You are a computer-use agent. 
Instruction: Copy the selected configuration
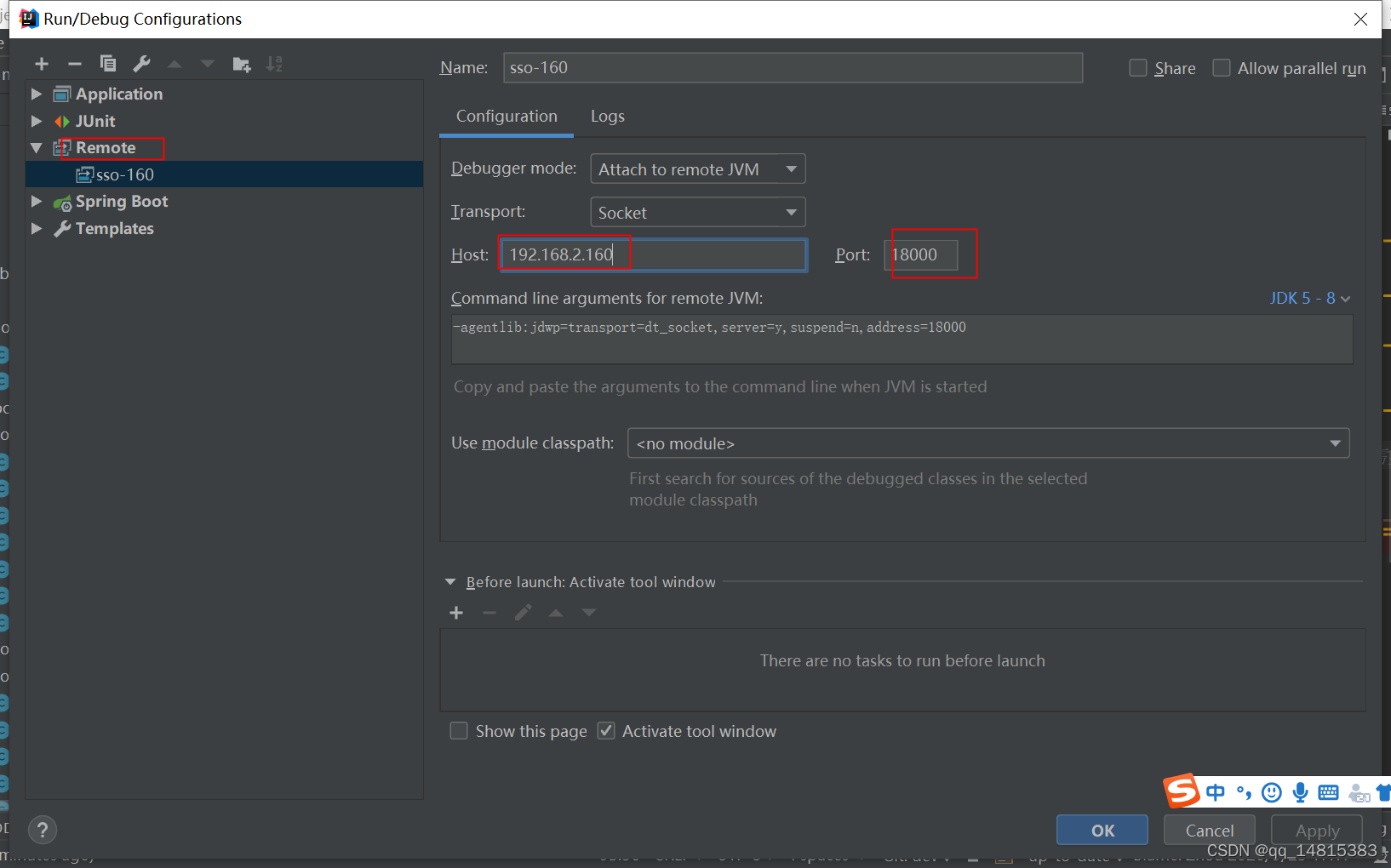point(108,64)
